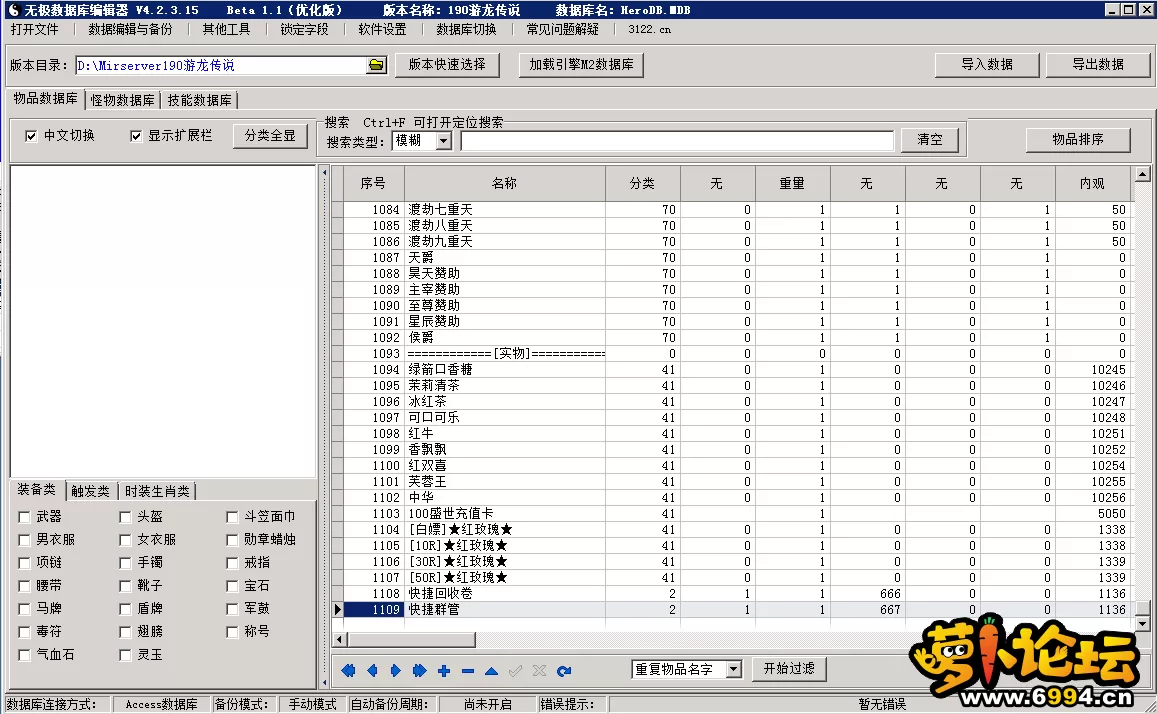Enable the 女衣服 checkbox

click(x=126, y=540)
